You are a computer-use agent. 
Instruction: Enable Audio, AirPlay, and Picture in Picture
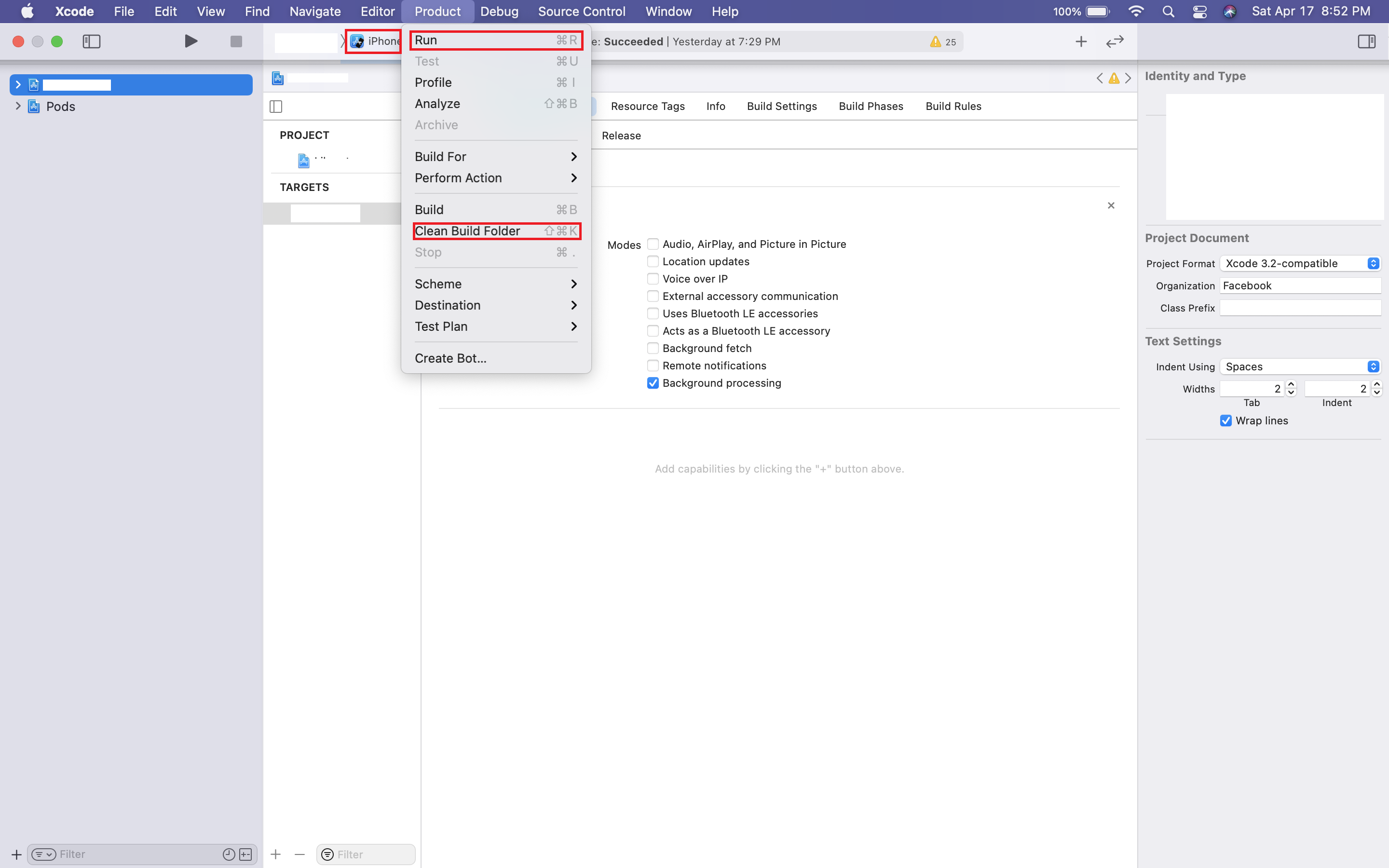653,244
